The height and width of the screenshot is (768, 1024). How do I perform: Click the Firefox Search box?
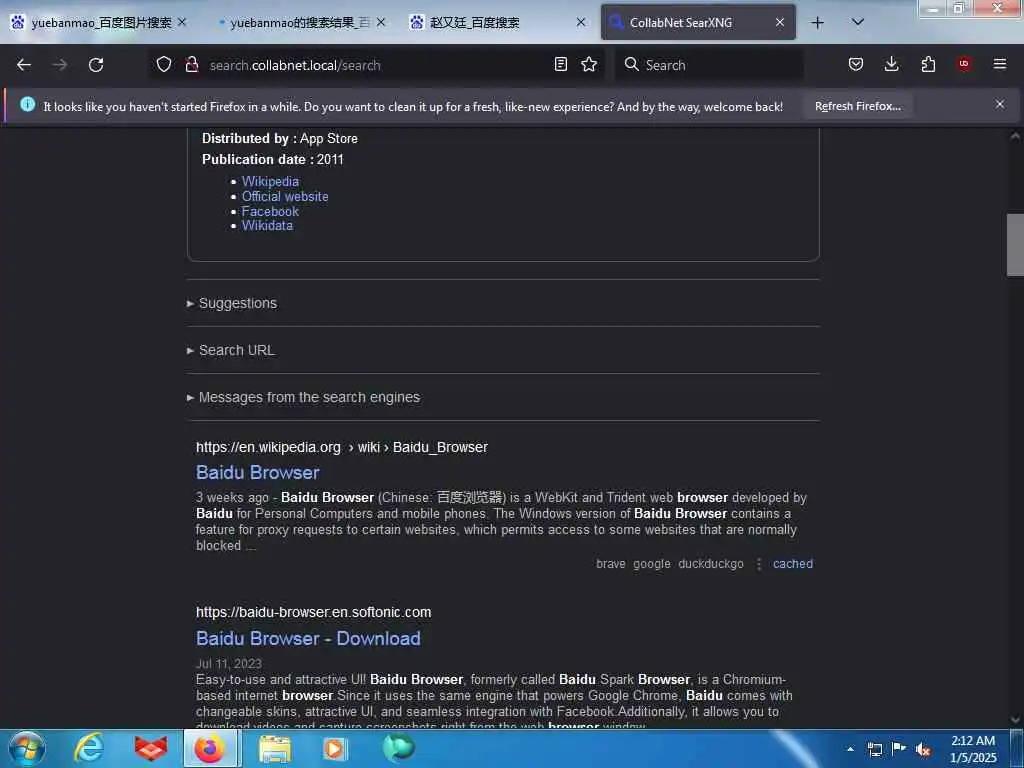click(710, 65)
